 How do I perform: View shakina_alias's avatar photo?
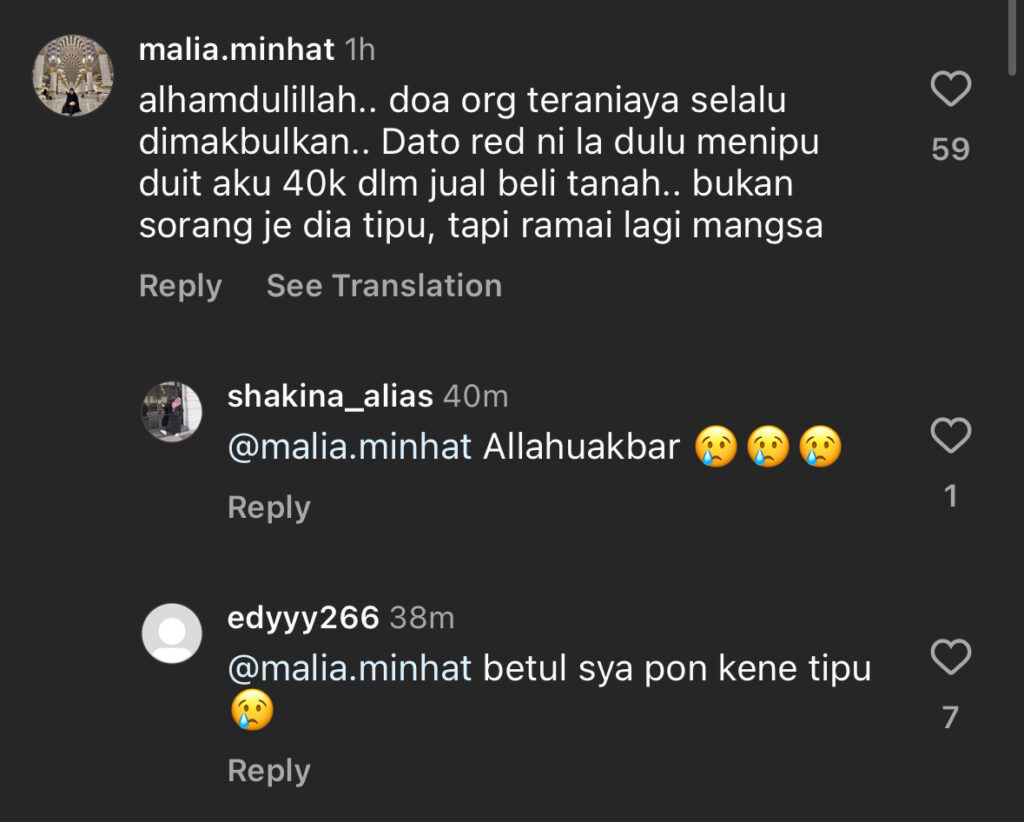(x=172, y=412)
